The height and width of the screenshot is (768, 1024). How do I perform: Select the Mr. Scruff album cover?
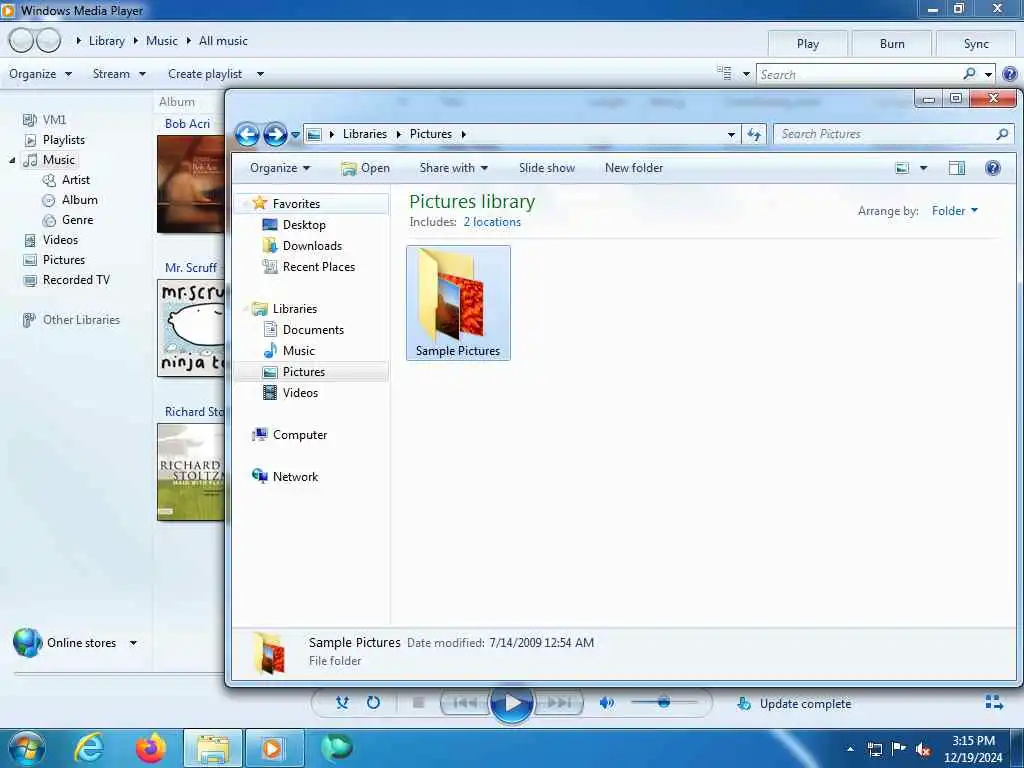coord(191,328)
